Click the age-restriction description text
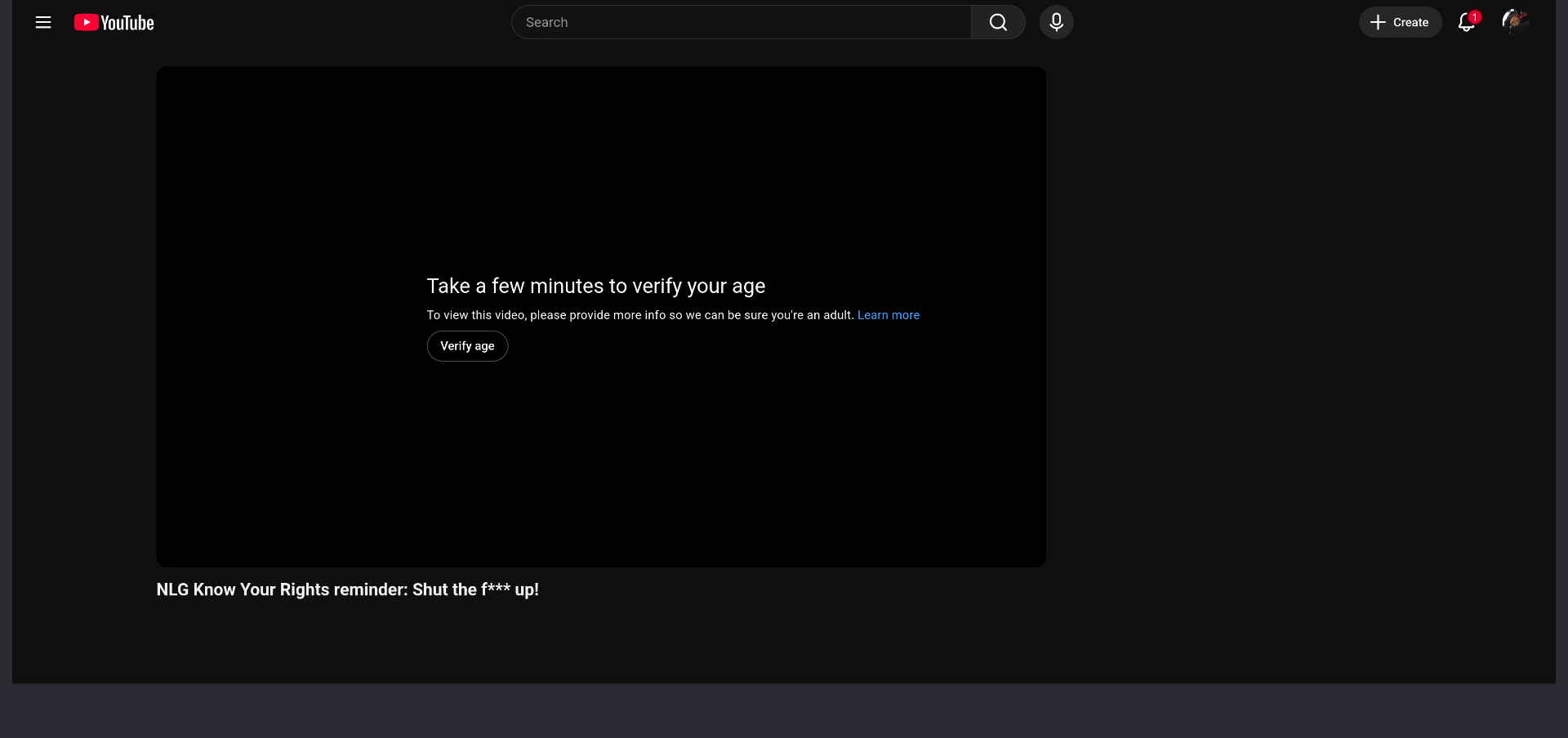Image resolution: width=1568 pixels, height=738 pixels. tap(640, 315)
